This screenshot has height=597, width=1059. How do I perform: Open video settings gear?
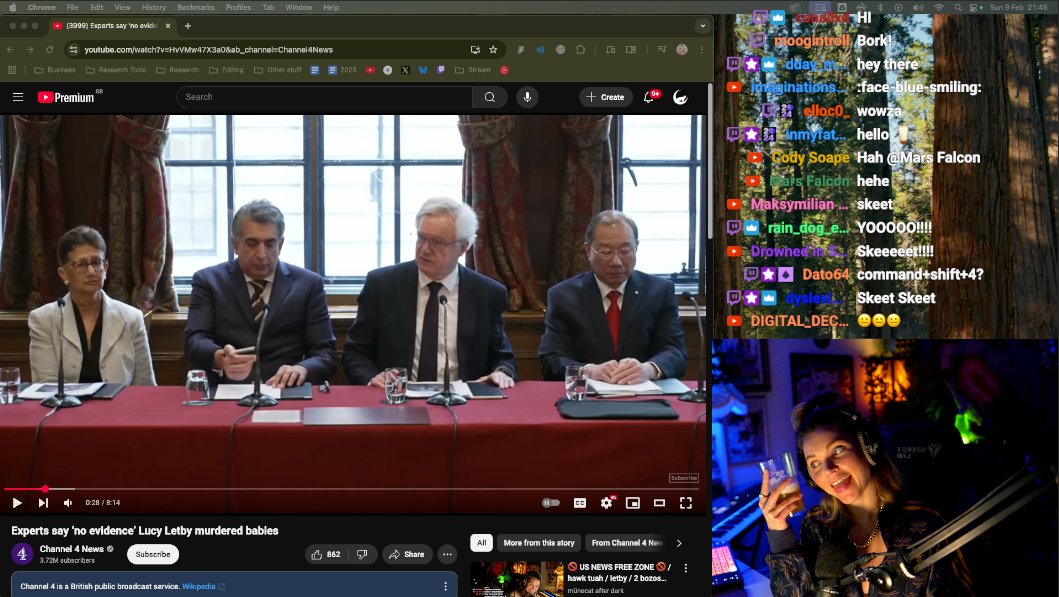click(606, 503)
